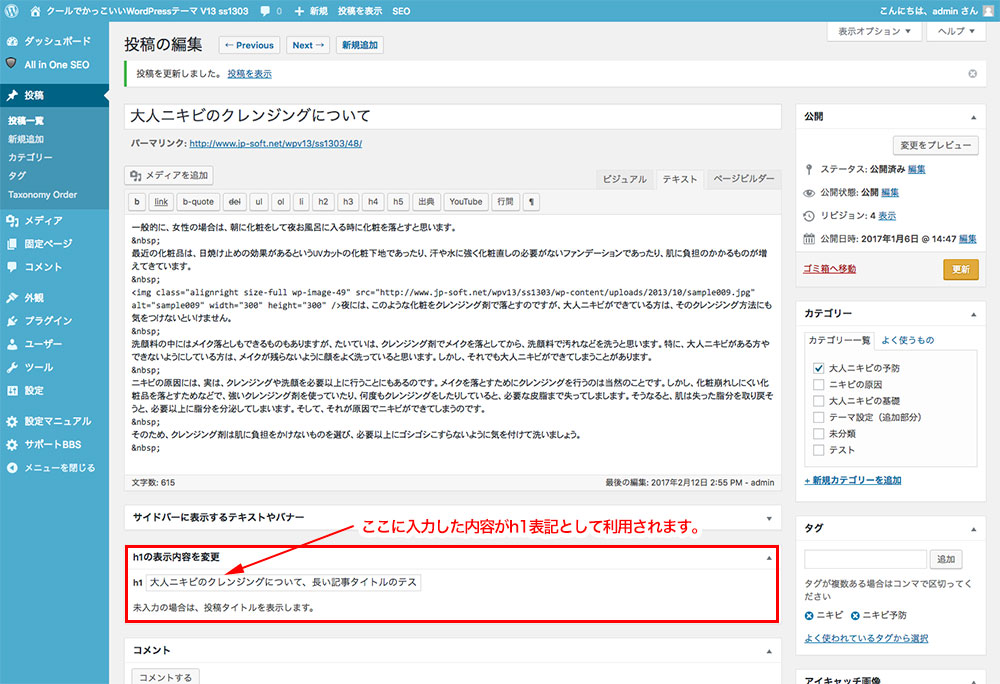Click the 投稿 pushpin icon in sidebar

[12, 96]
